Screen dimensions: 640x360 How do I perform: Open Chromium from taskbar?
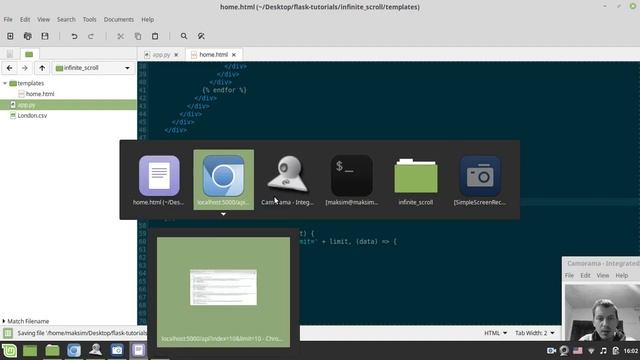(74, 351)
